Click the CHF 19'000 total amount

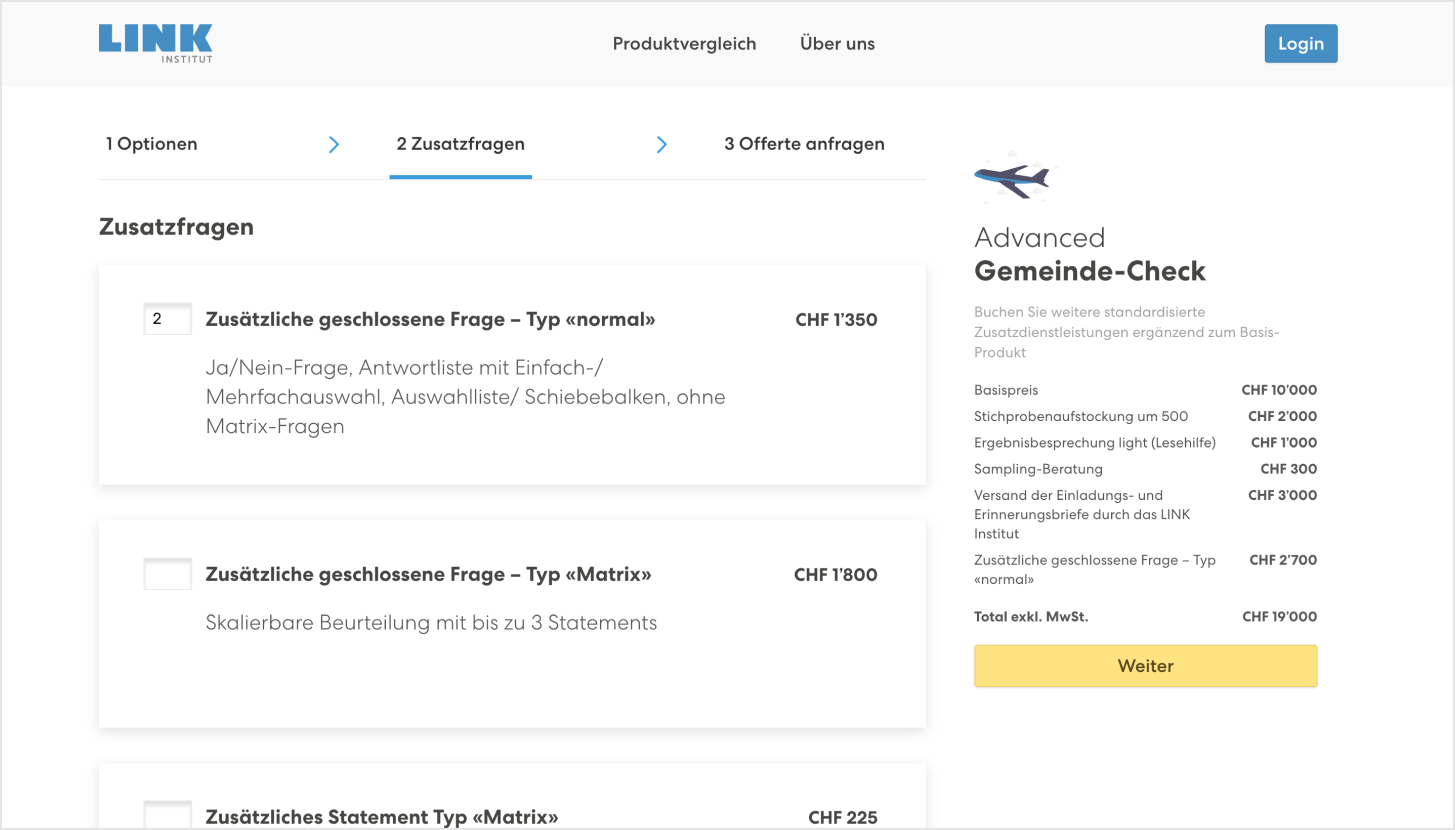pyautogui.click(x=1279, y=617)
